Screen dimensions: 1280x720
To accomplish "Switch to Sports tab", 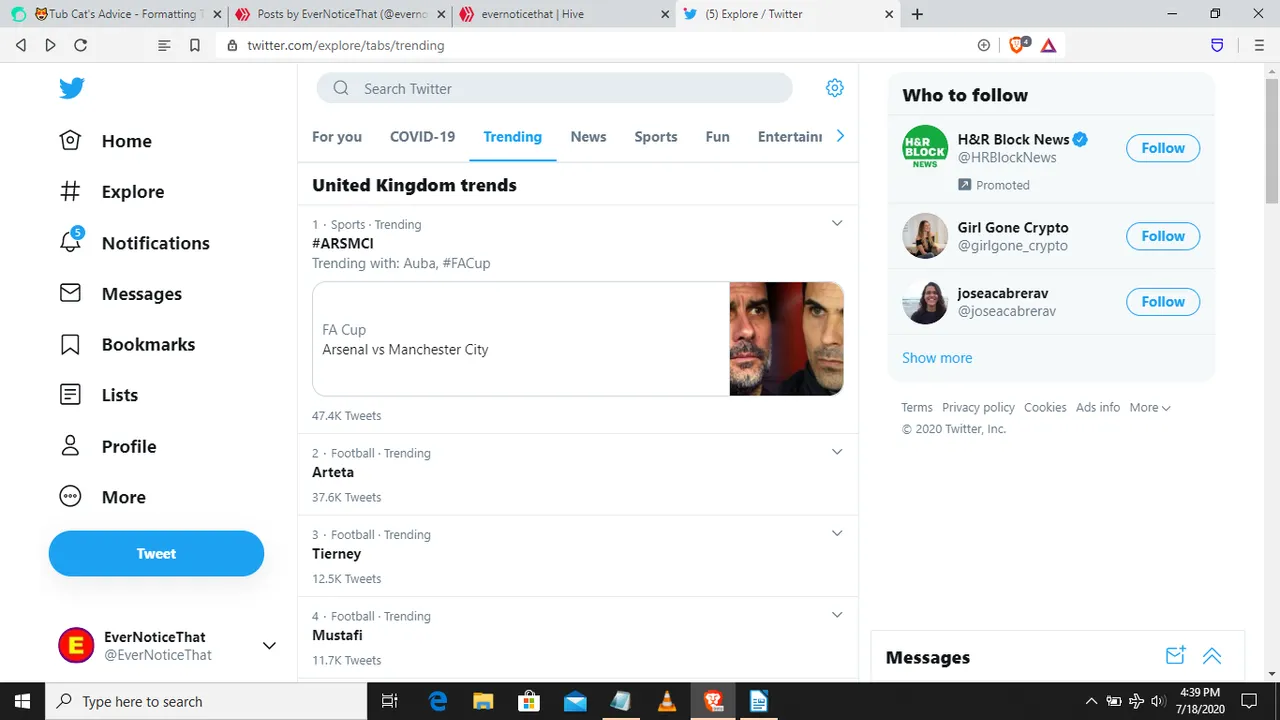I will [656, 137].
